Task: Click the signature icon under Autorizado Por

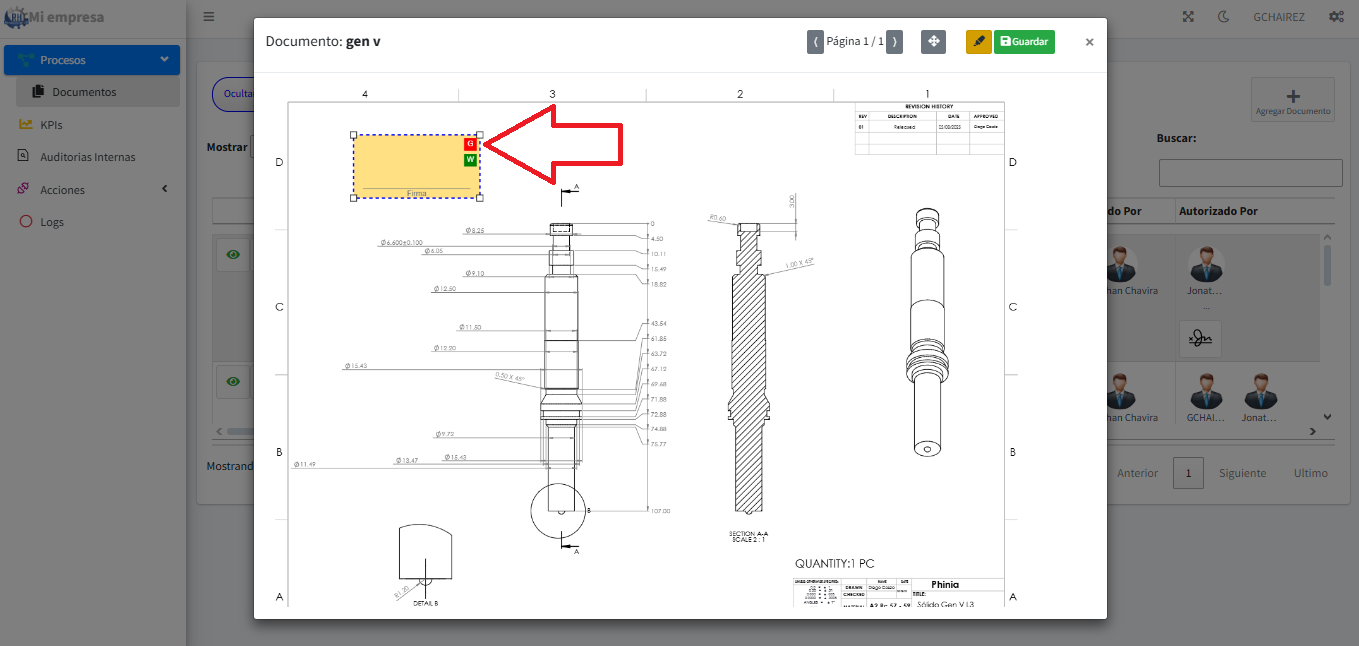Action: [x=1200, y=340]
